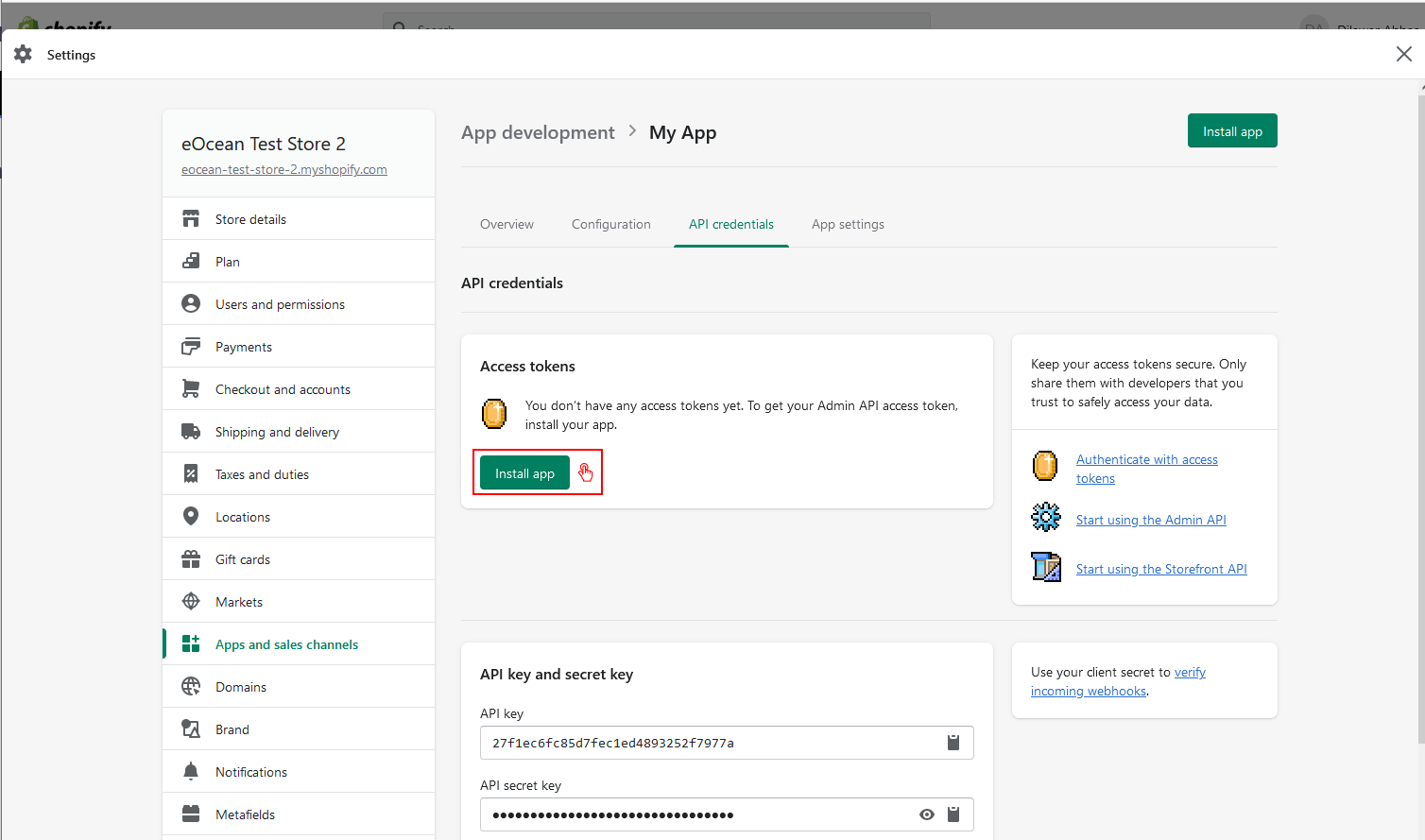Click the Shipping and delivery truck icon
Screen dimensions: 1425x840
(191, 432)
